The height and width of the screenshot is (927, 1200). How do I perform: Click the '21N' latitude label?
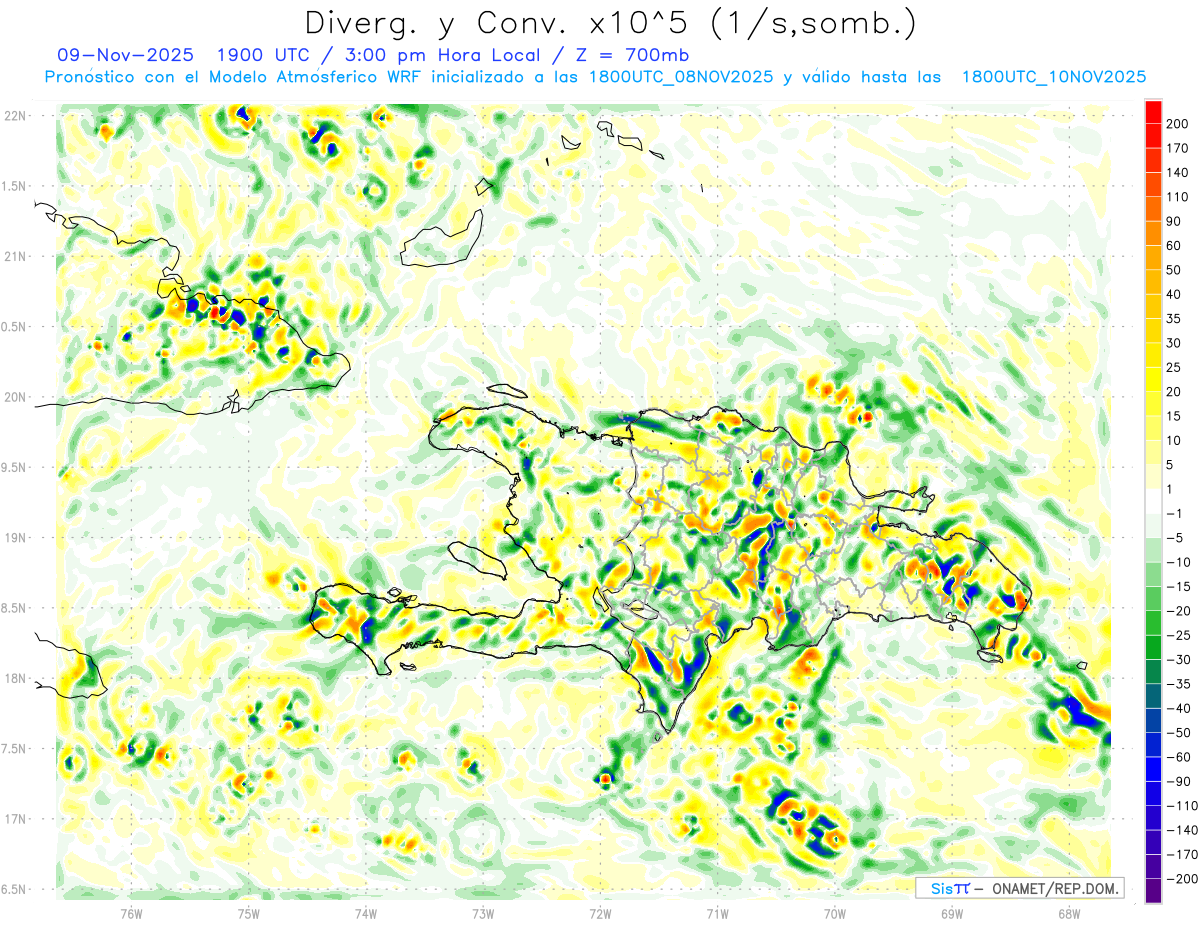[x=15, y=257]
